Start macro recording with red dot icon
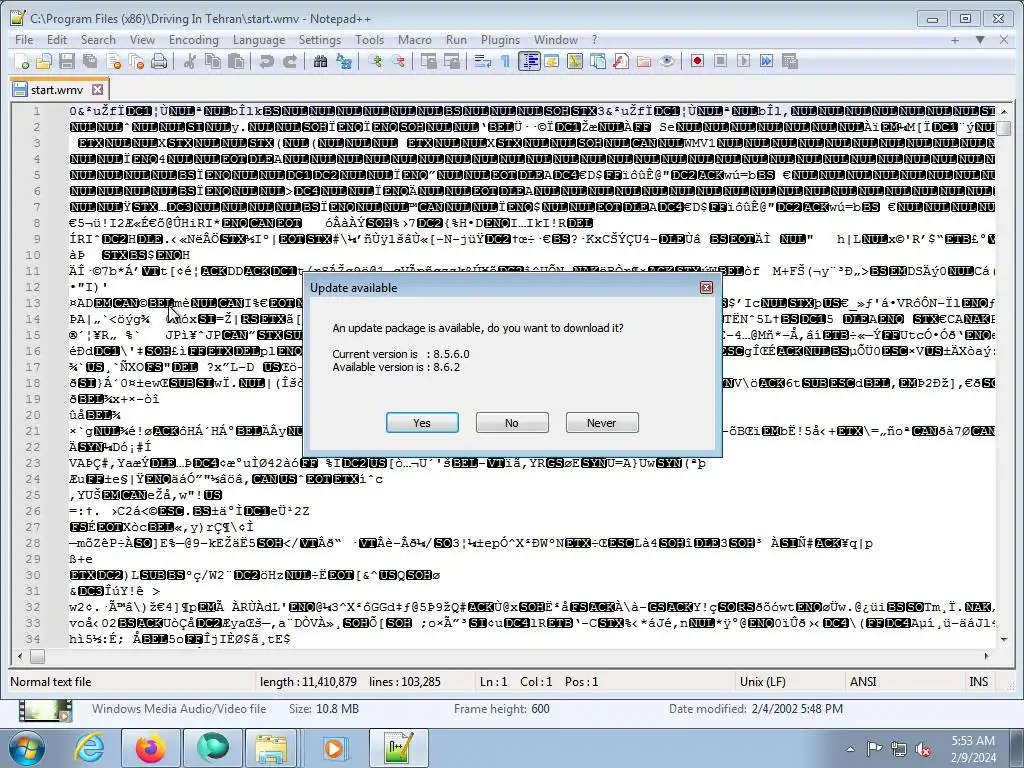 (697, 61)
